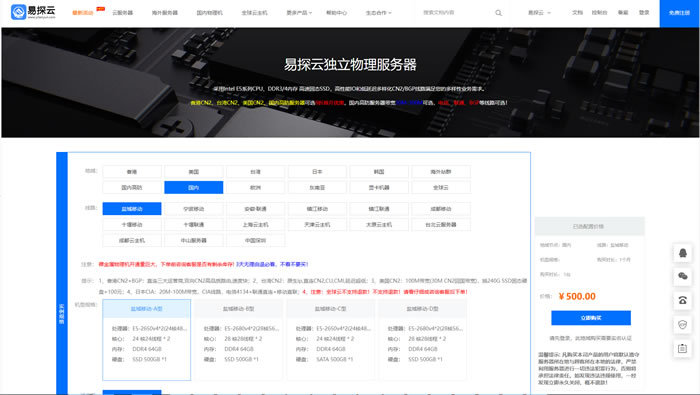700x395 pixels.
Task: Open the 易探云 dropdown beside search
Action: click(539, 13)
